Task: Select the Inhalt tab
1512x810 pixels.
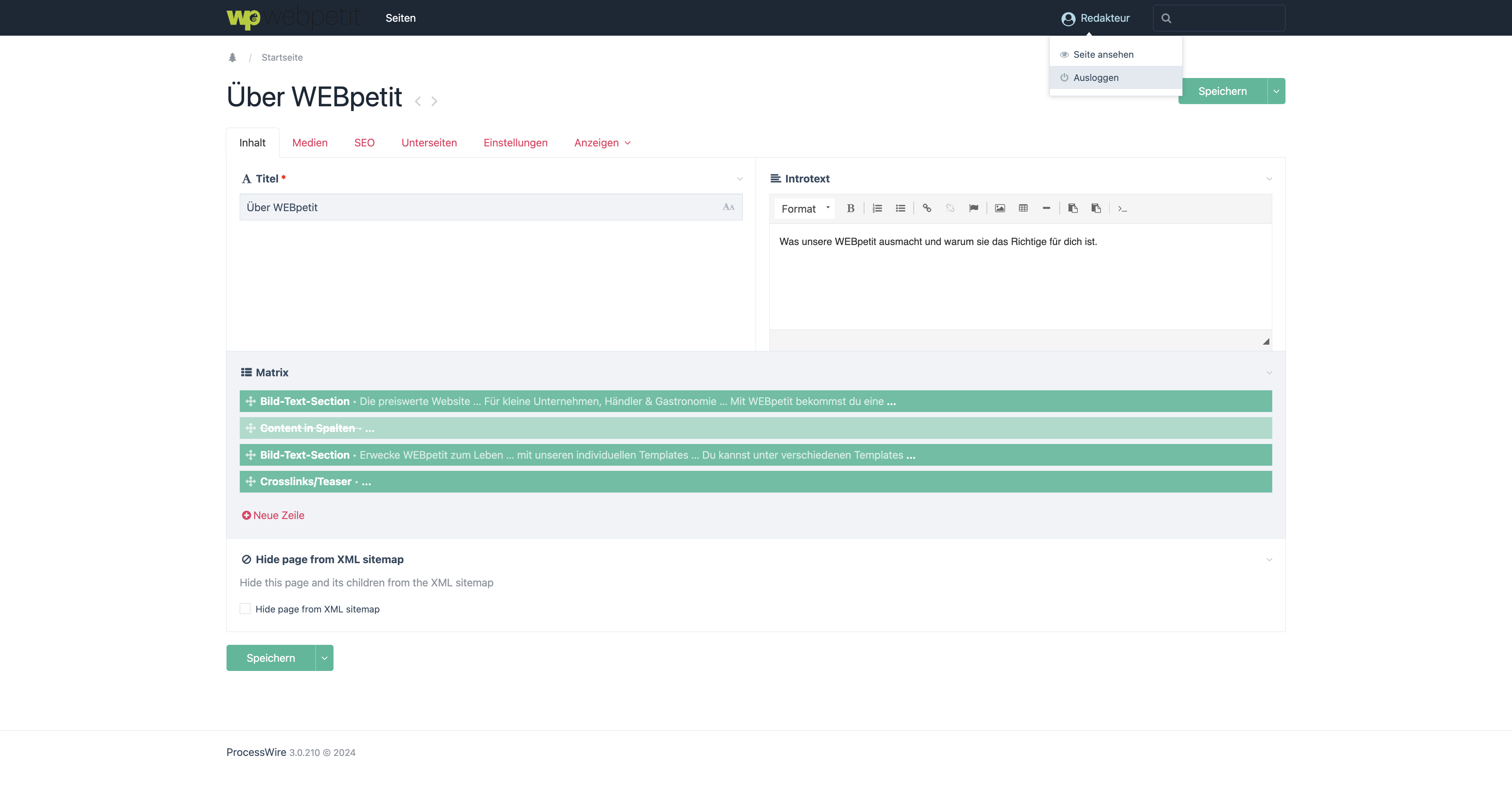Action: (x=252, y=143)
